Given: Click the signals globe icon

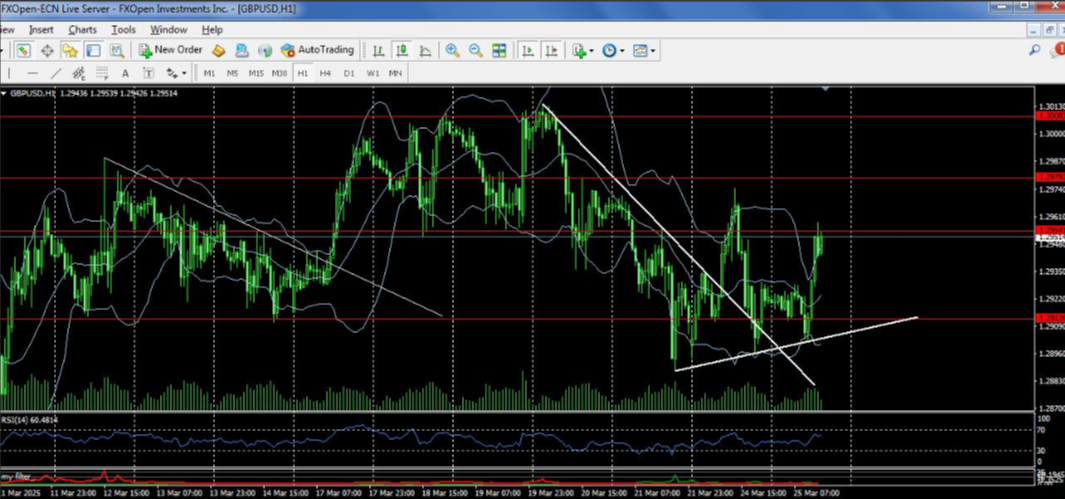Looking at the screenshot, I should tap(265, 50).
